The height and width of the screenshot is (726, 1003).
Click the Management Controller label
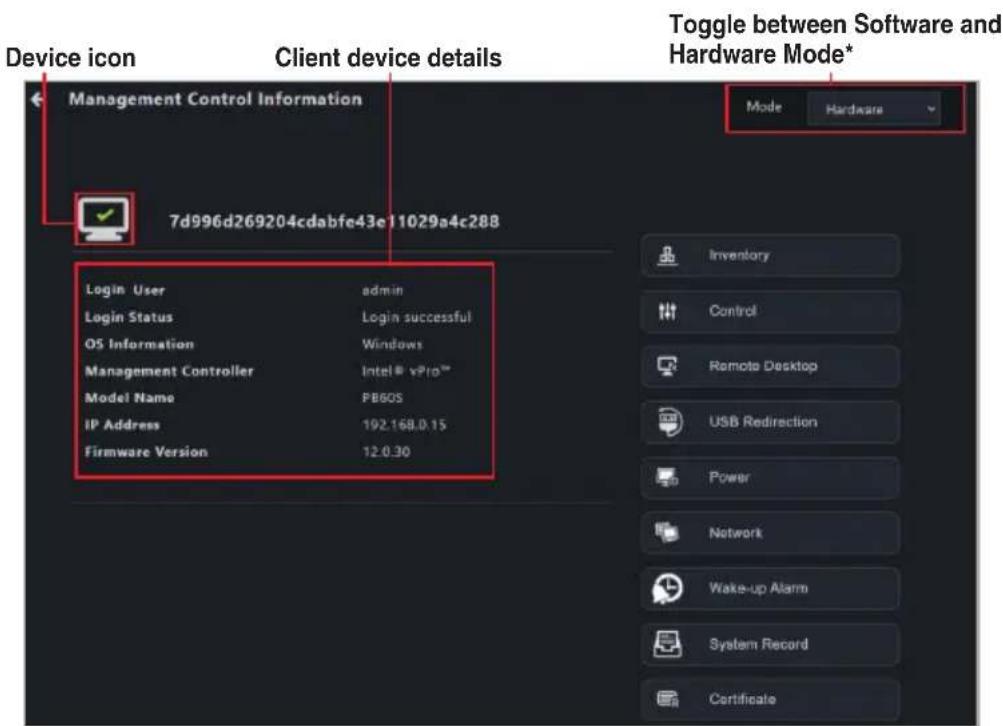click(x=169, y=371)
